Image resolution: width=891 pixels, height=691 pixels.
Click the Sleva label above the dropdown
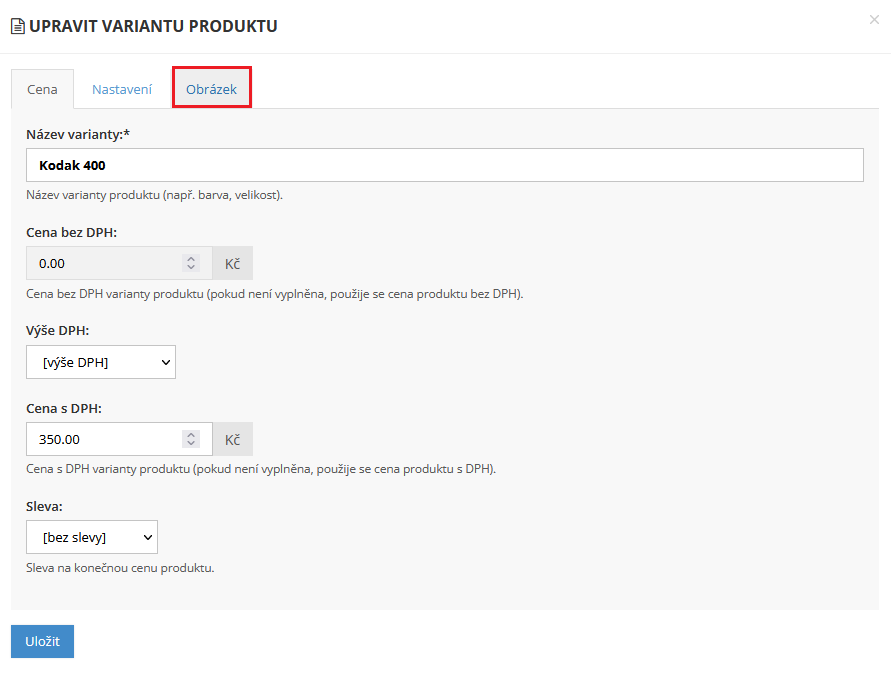46,506
